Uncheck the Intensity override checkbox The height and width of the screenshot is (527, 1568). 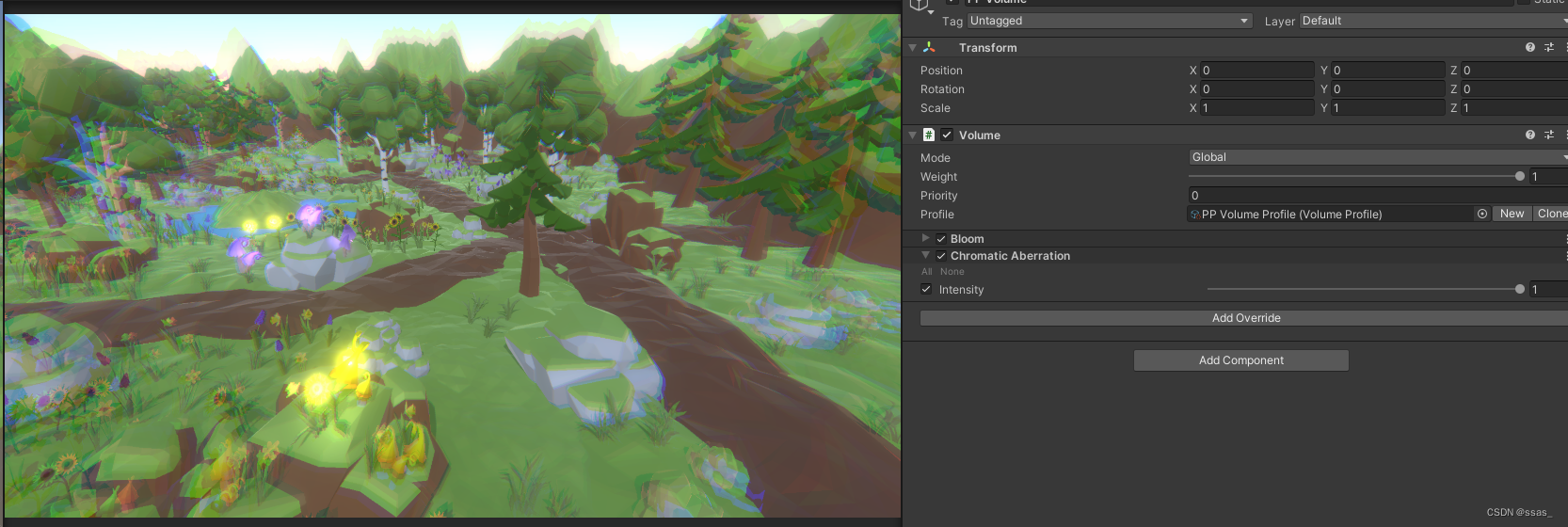tap(926, 289)
